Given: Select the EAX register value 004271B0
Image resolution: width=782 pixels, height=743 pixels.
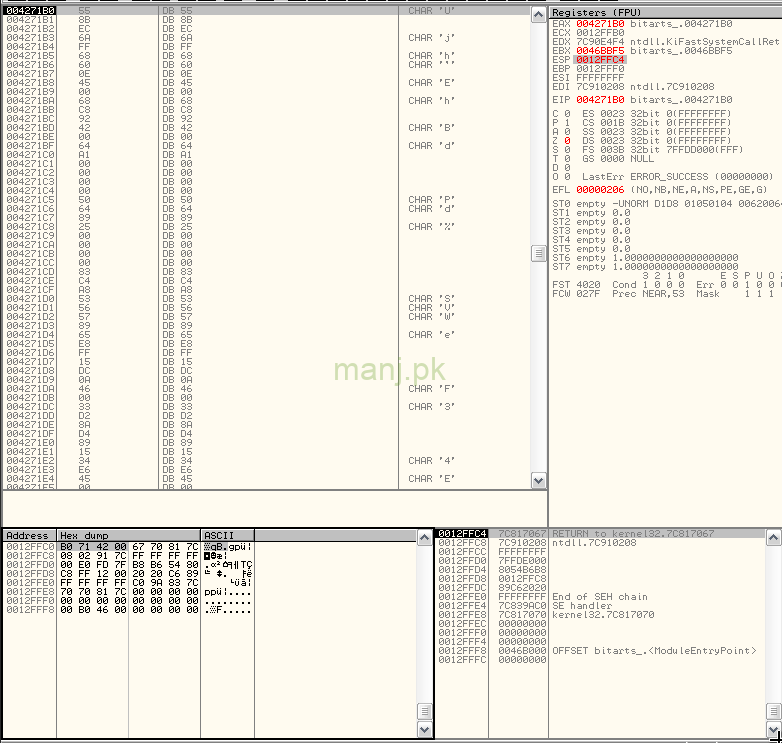Looking at the screenshot, I should click(x=598, y=23).
